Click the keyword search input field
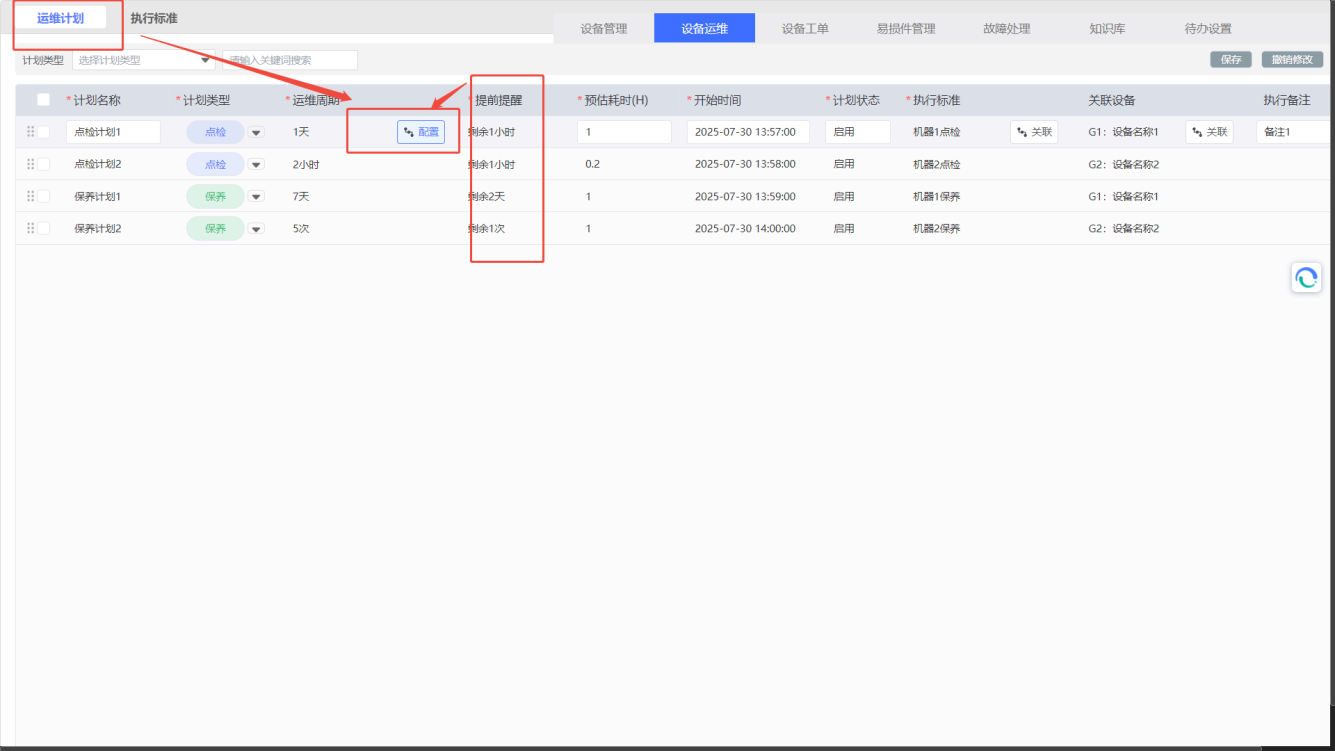Screen dimensions: 1335x751 click(x=290, y=60)
